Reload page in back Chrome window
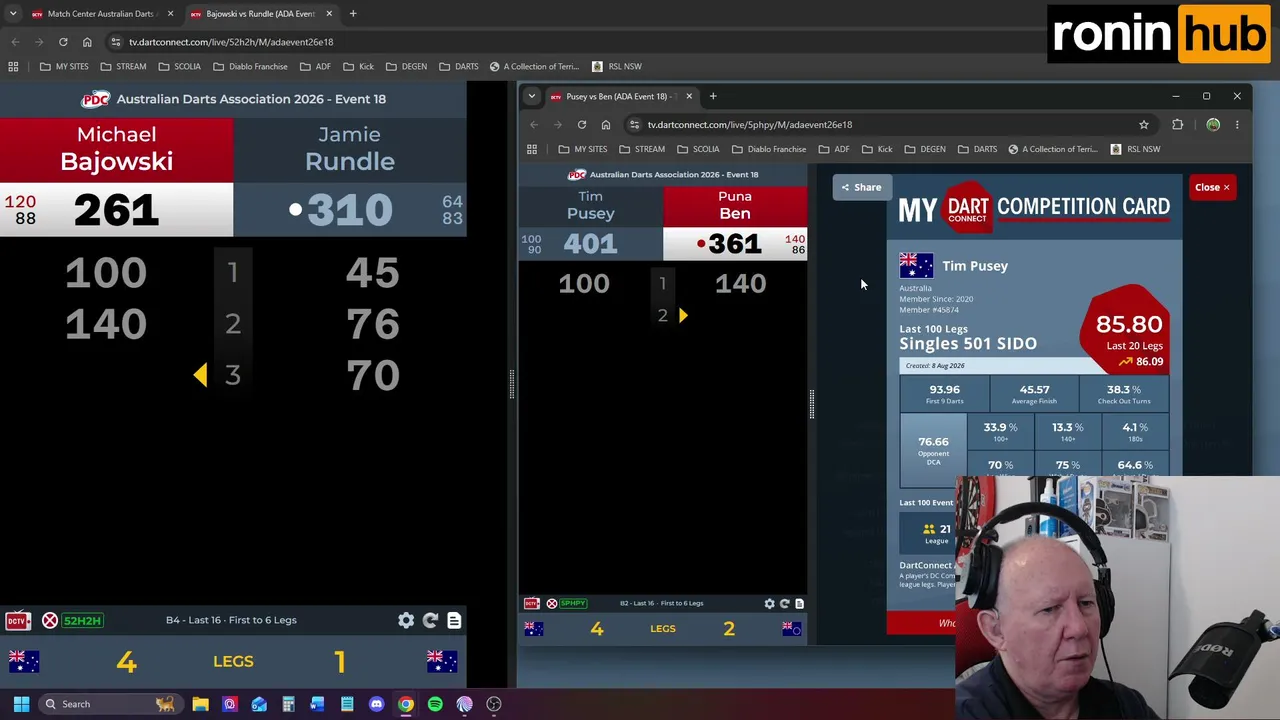The image size is (1280, 720). (x=63, y=42)
